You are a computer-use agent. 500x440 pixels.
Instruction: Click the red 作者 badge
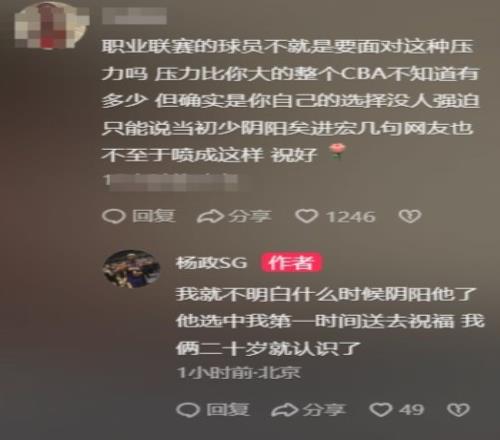(x=291, y=263)
